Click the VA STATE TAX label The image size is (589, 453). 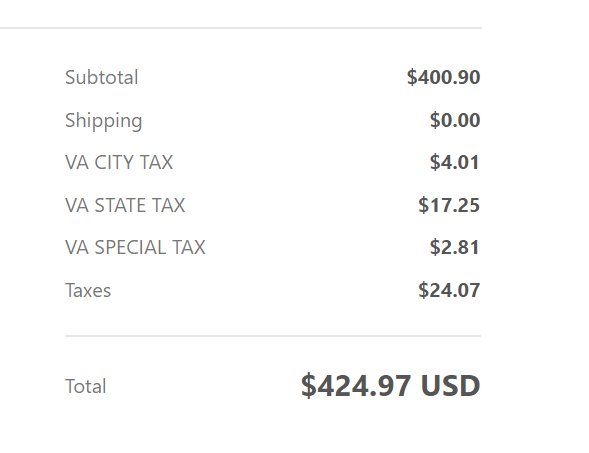click(125, 205)
